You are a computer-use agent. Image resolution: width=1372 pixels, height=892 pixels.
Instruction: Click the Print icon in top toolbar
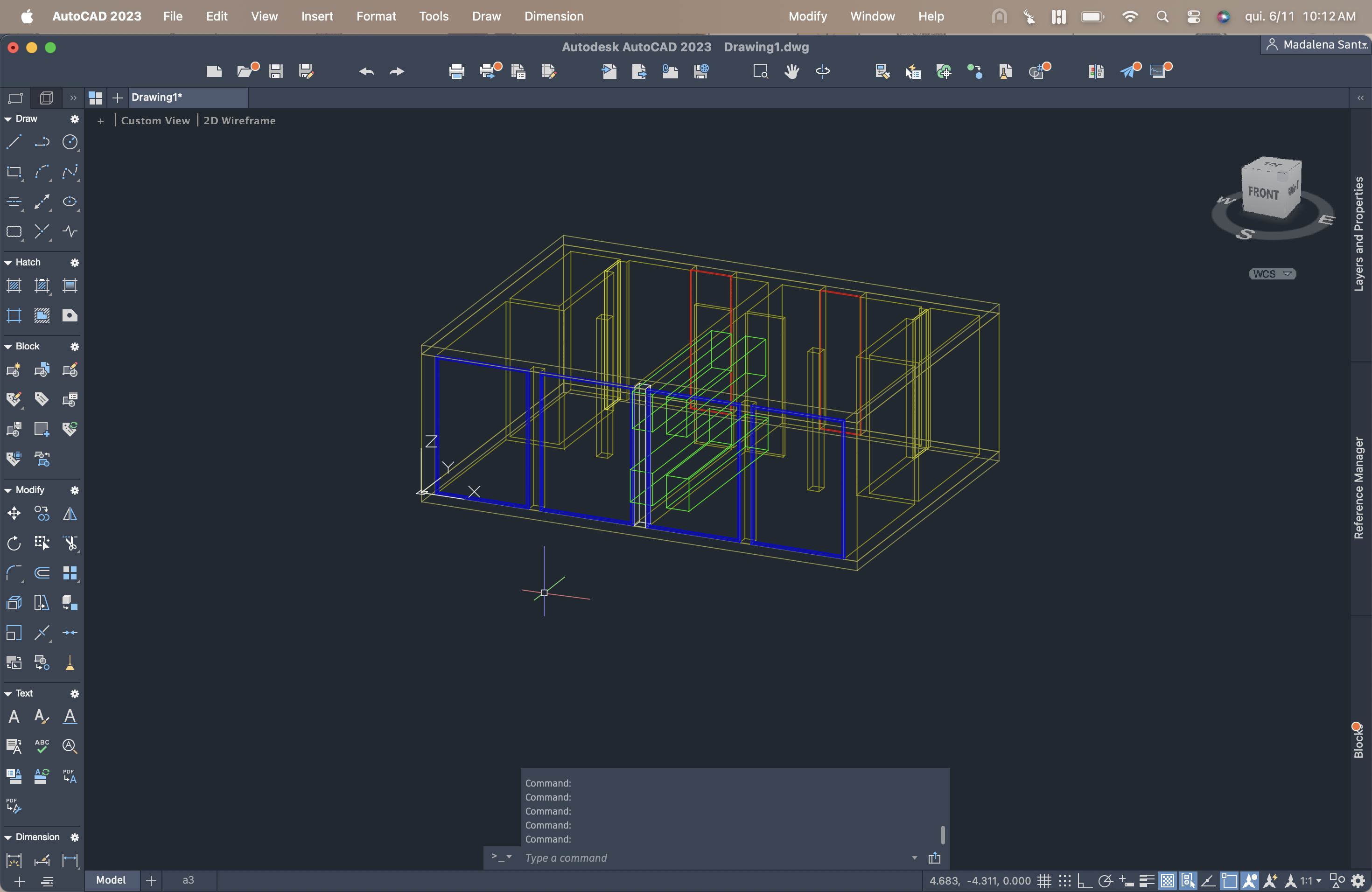click(x=456, y=71)
